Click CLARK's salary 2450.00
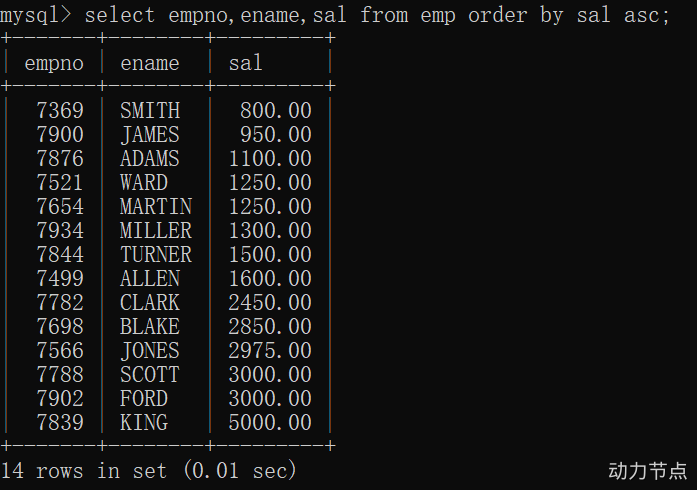This screenshot has width=697, height=490. [x=270, y=302]
